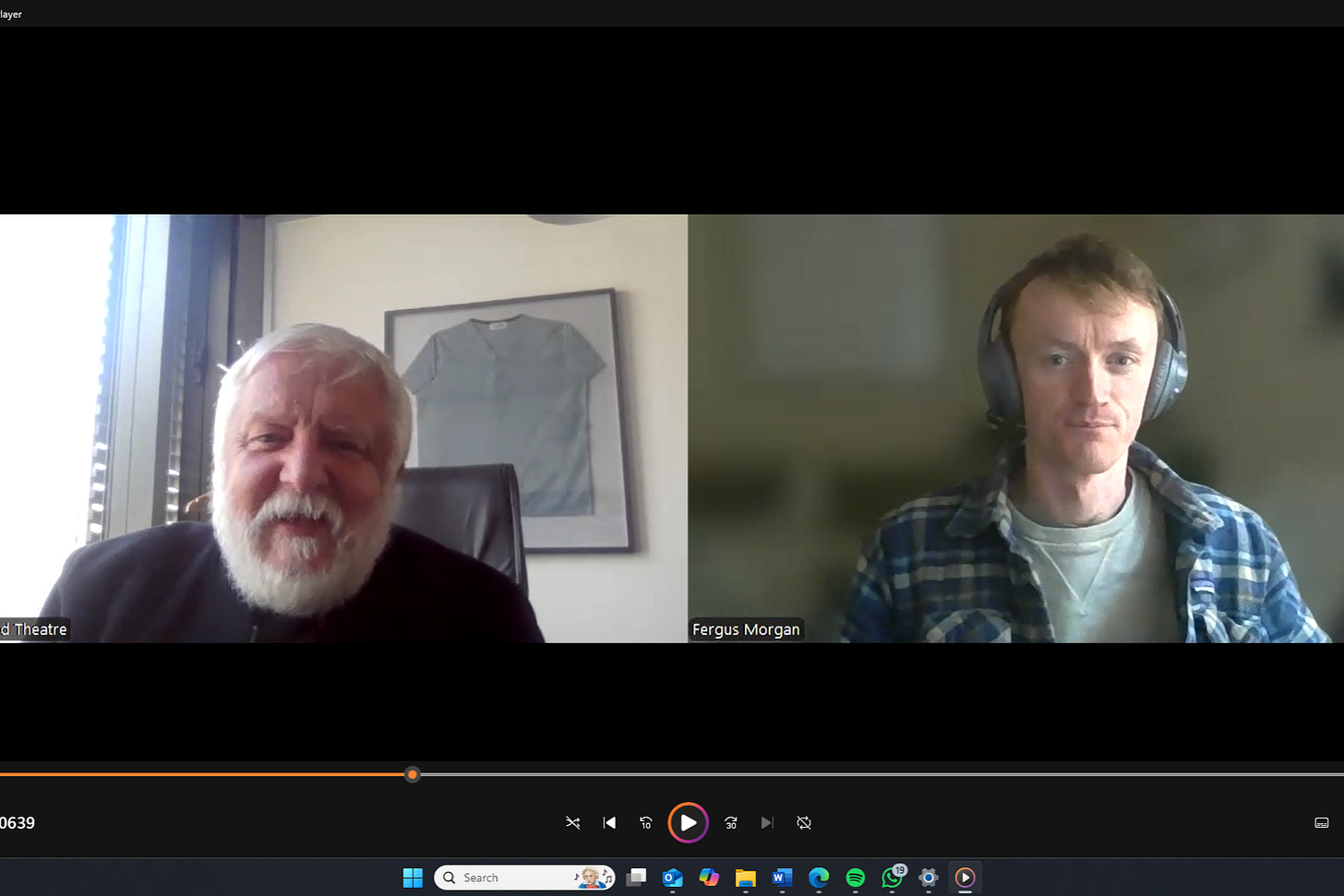Image resolution: width=1344 pixels, height=896 pixels.
Task: Click the bearded man's video tile
Action: coord(343,428)
